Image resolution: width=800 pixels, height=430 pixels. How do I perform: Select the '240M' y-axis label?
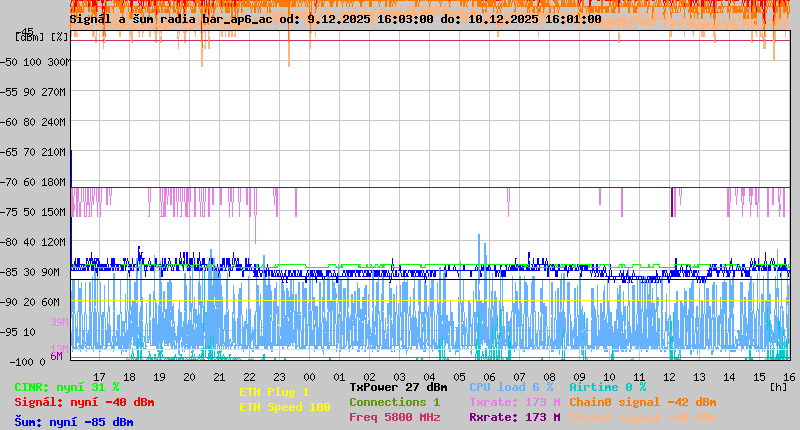53,122
